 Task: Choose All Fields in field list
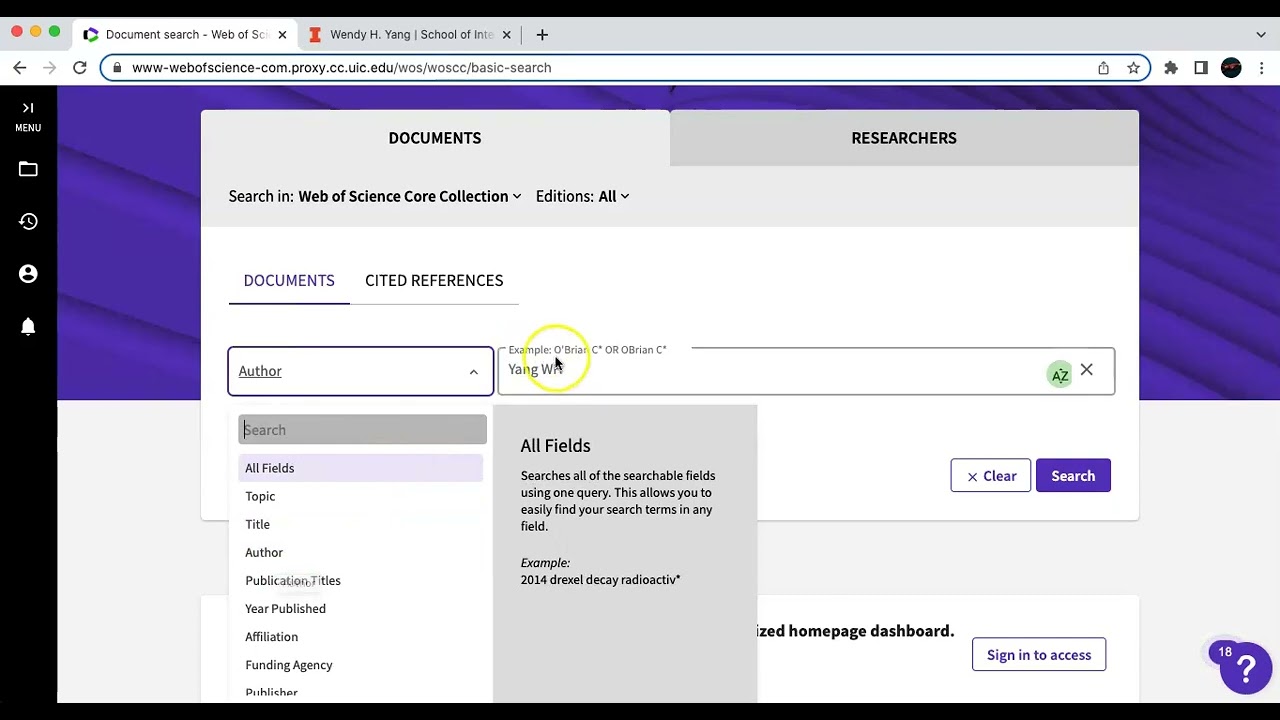360,468
